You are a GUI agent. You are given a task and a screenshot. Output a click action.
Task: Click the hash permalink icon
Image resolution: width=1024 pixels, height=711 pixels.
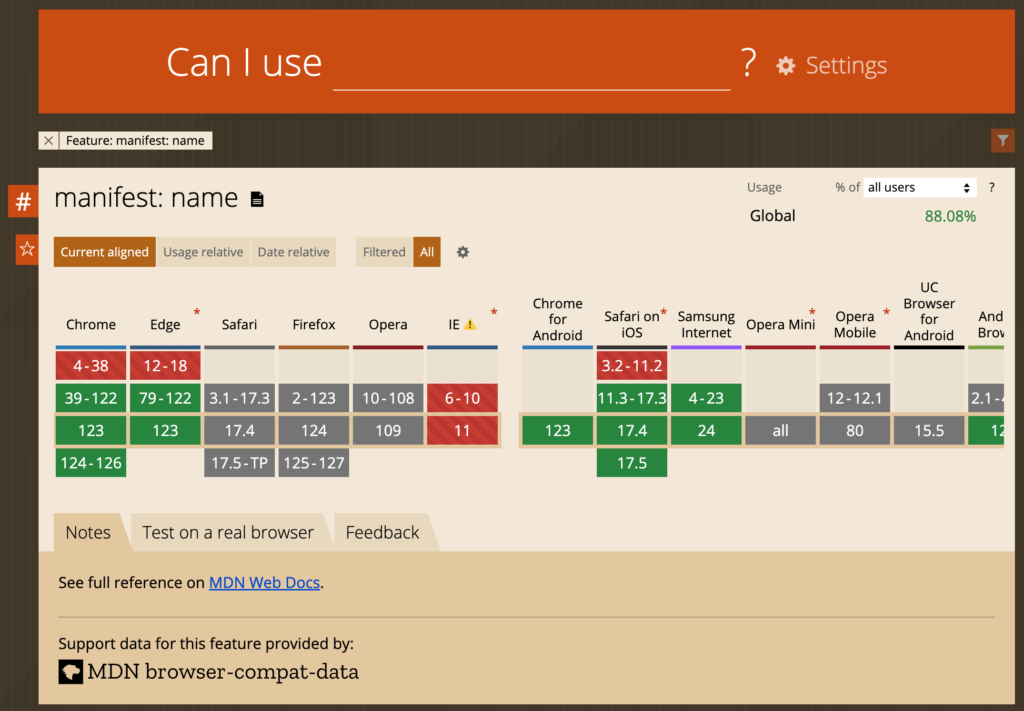click(x=24, y=201)
